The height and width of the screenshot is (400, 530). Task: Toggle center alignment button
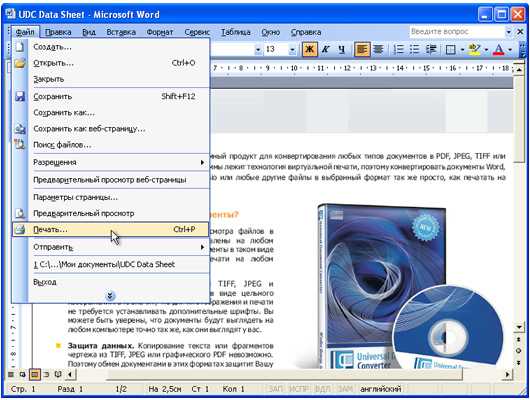378,50
